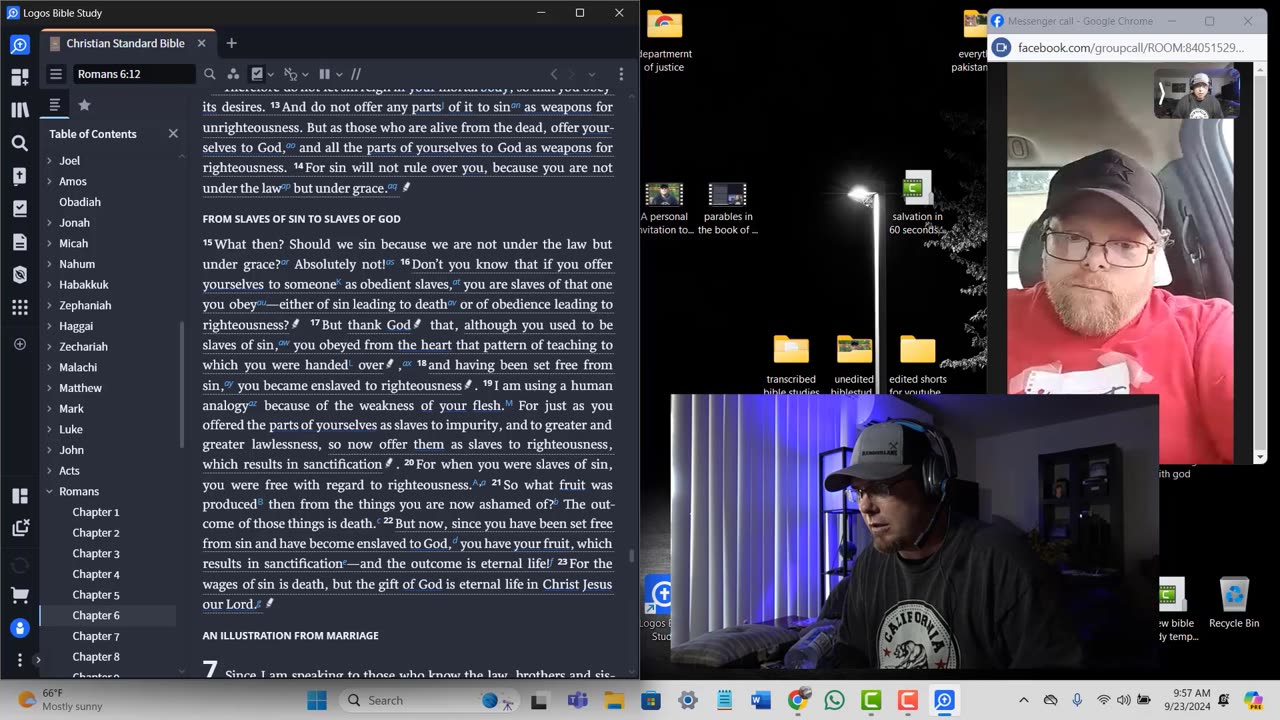
Task: Open the Library books icon in Logos
Action: pos(20,110)
